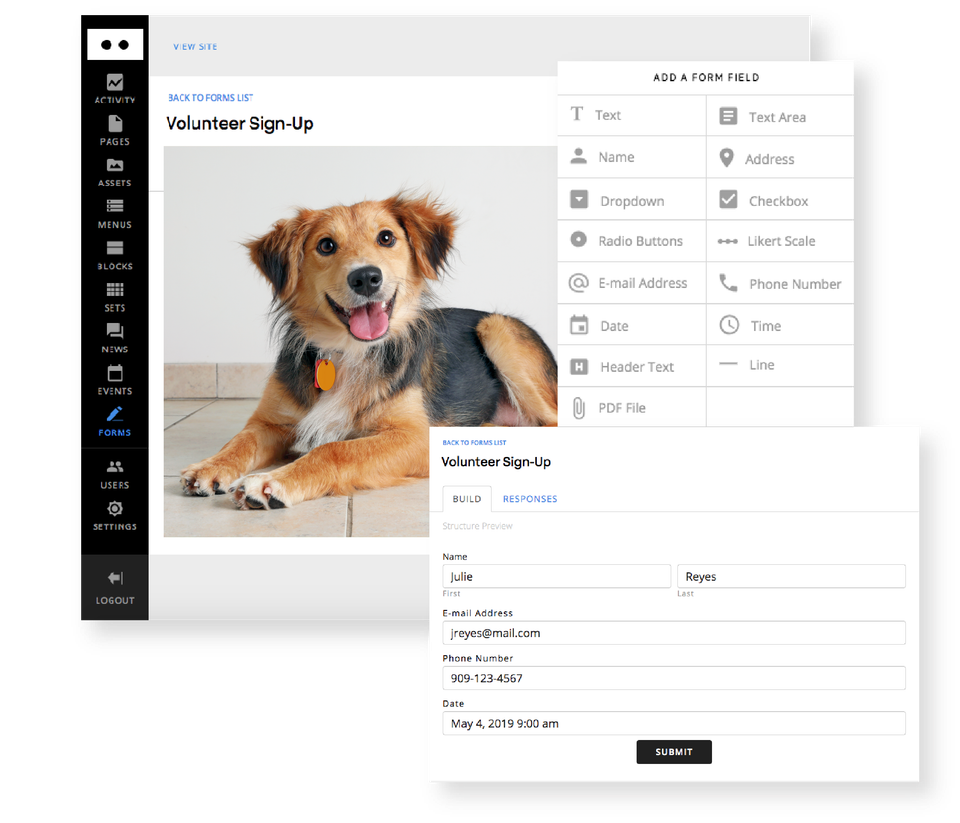Click the View Site link
The image size is (960, 823).
[x=195, y=47]
